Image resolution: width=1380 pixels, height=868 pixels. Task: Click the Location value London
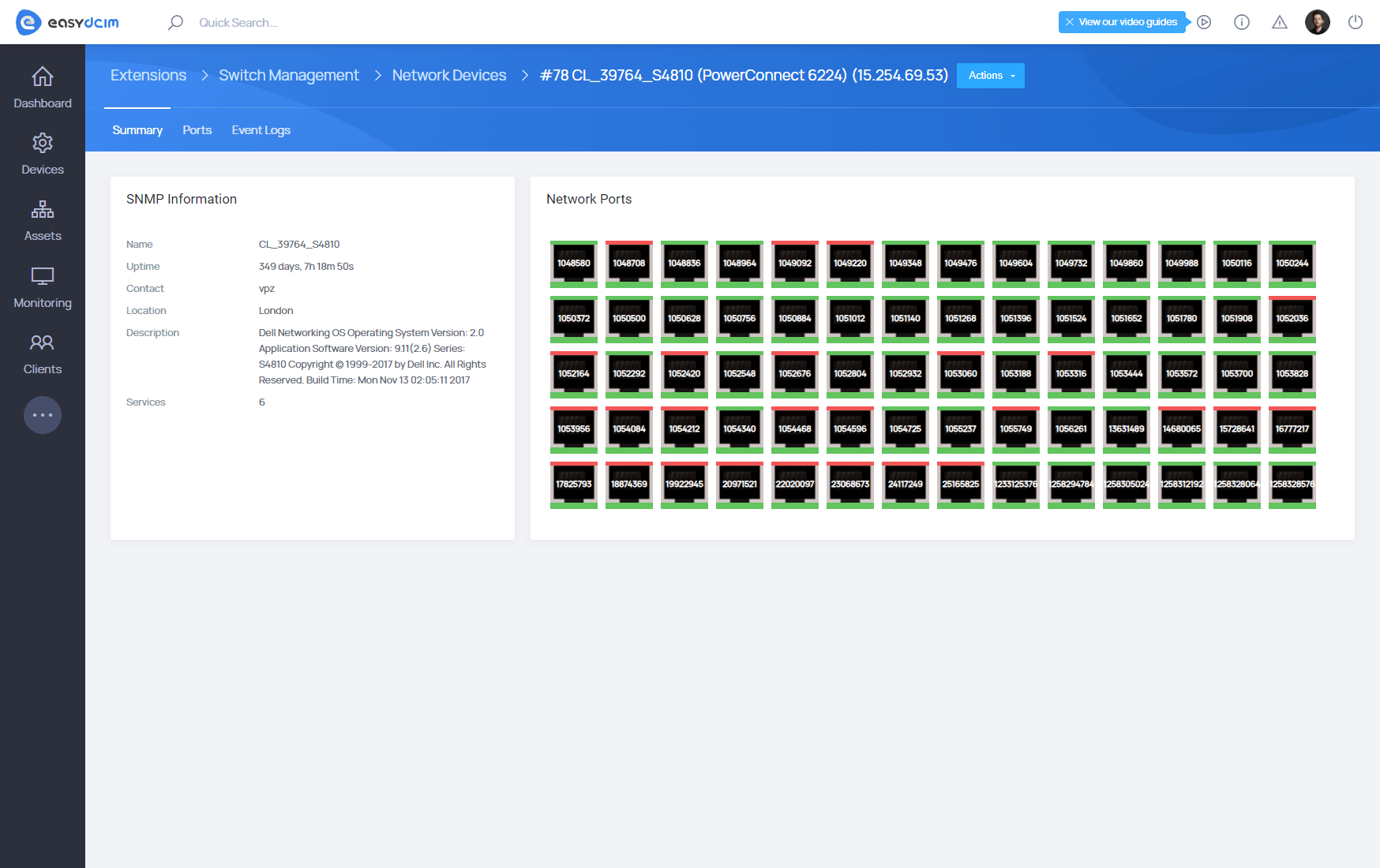point(276,311)
